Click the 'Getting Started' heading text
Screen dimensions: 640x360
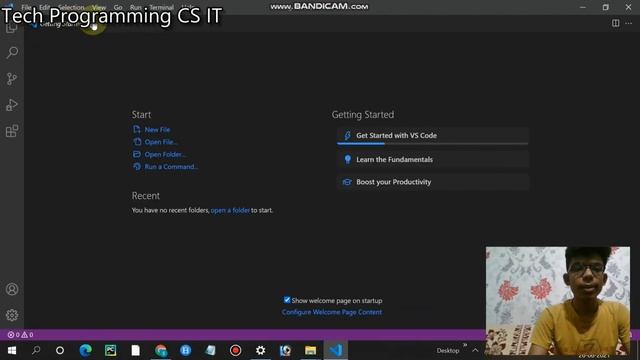[x=362, y=115]
